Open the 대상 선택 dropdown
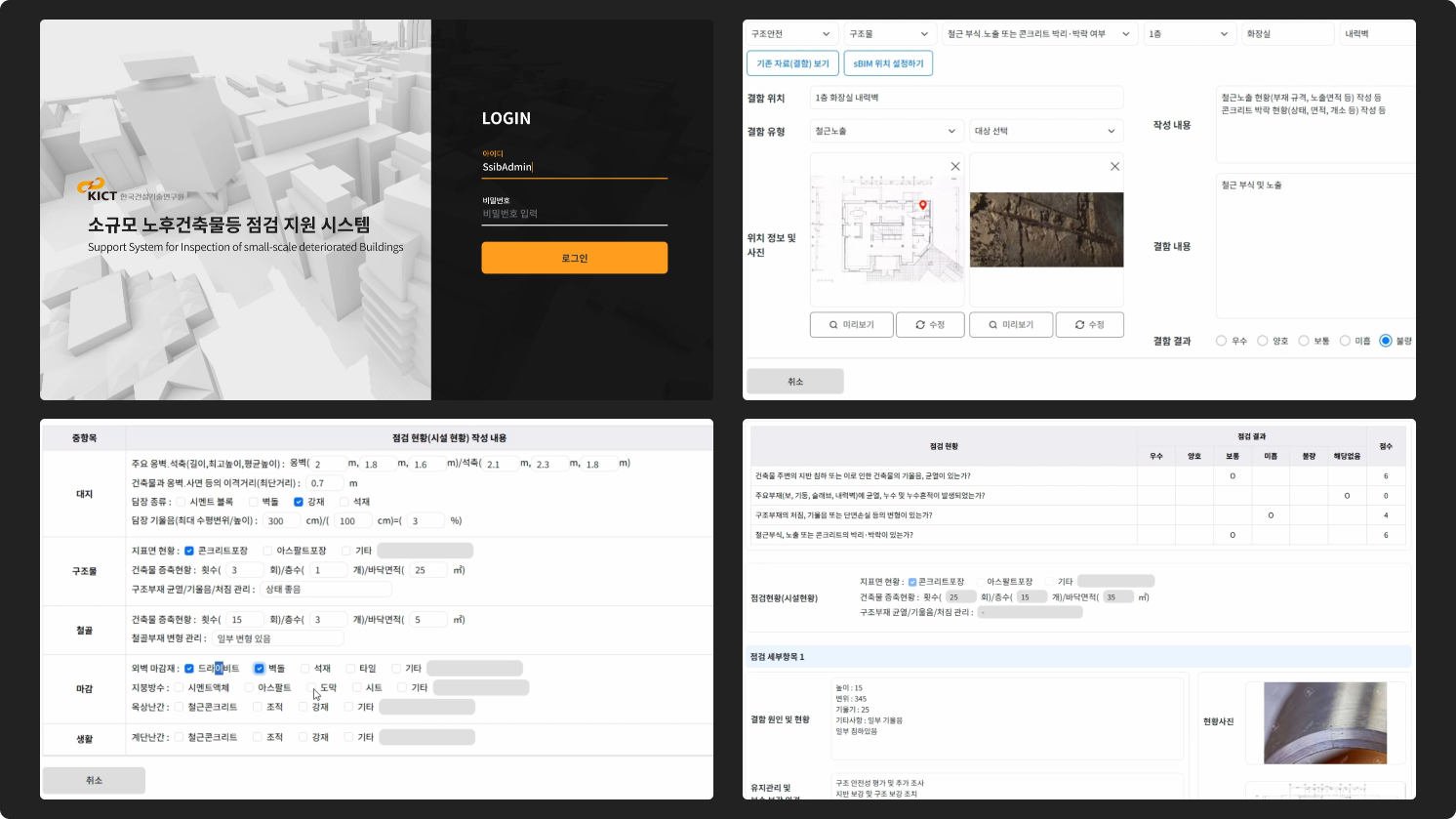This screenshot has height=819, width=1456. [x=1045, y=131]
